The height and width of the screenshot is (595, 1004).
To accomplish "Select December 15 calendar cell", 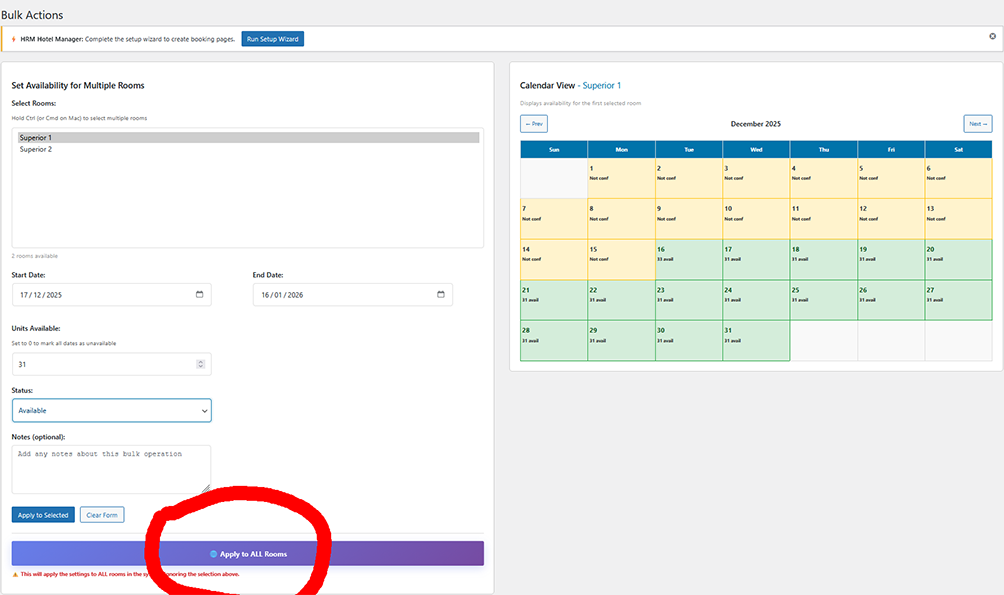I will tap(621, 259).
